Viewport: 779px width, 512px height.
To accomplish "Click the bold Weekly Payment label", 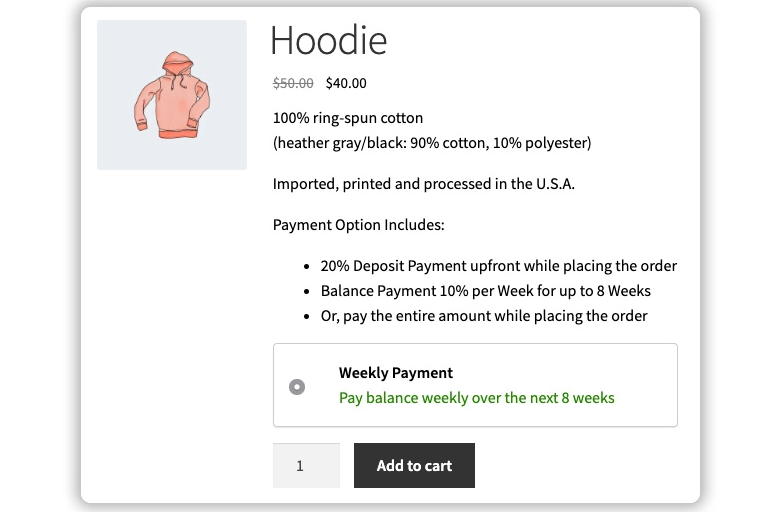I will click(396, 373).
